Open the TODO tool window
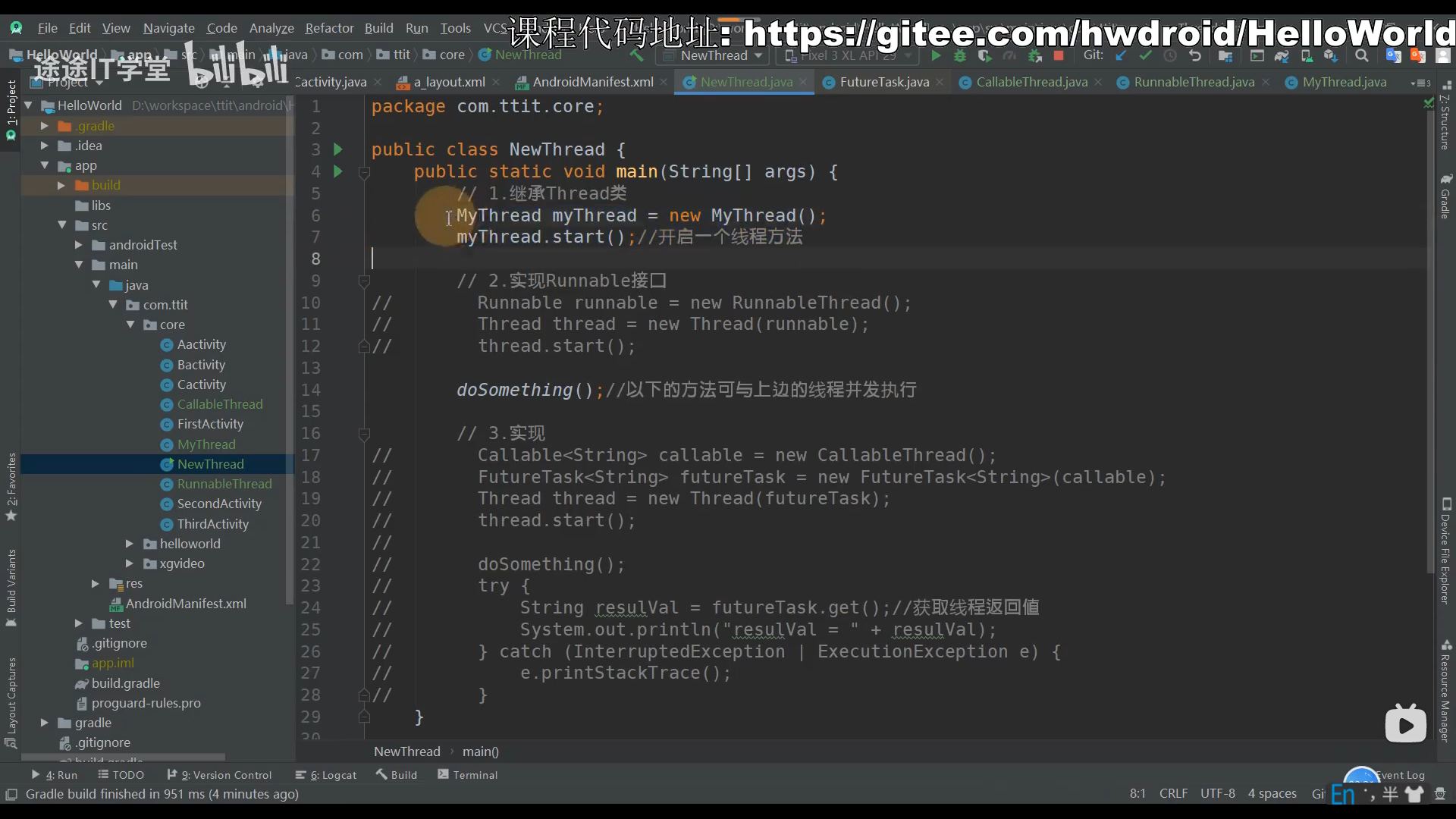 coord(121,775)
